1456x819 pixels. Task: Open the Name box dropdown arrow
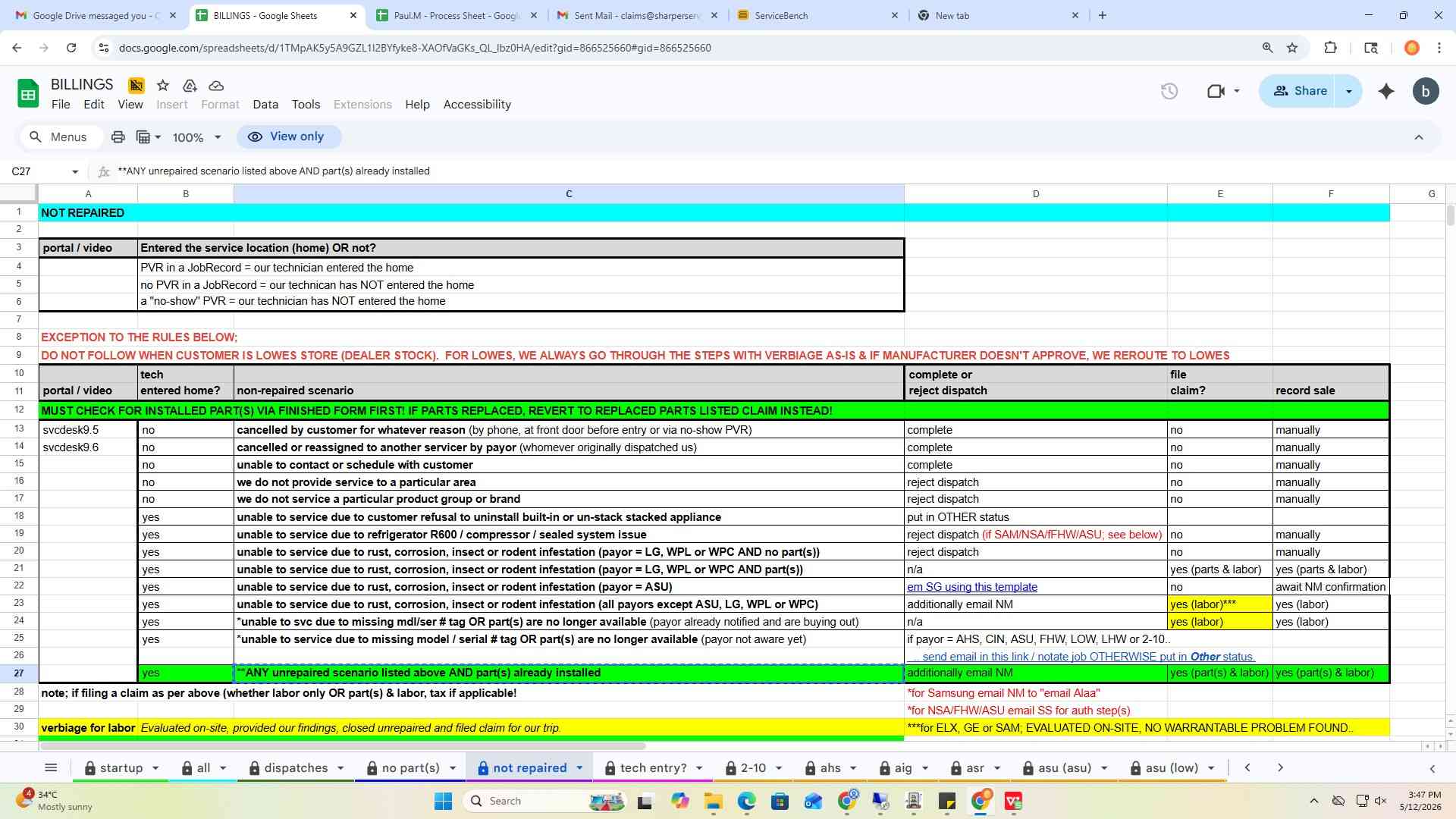coord(74,171)
